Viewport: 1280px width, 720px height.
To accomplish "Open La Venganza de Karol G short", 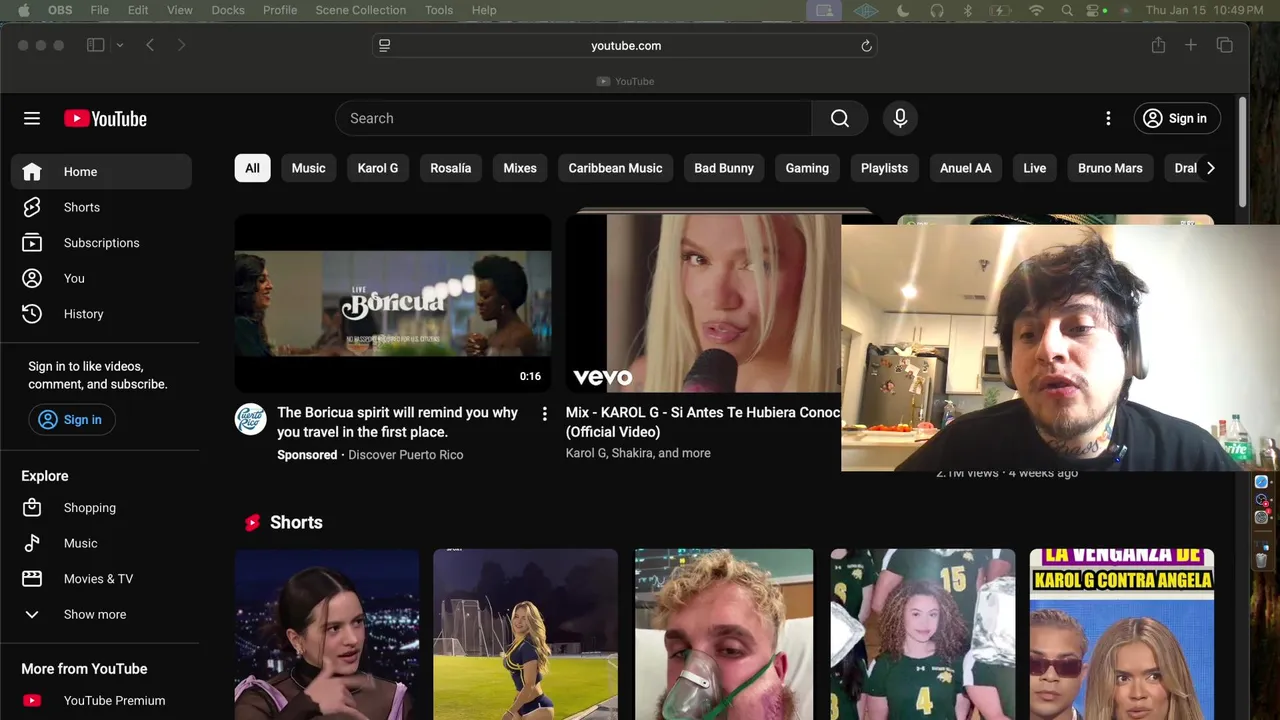I will (1122, 634).
